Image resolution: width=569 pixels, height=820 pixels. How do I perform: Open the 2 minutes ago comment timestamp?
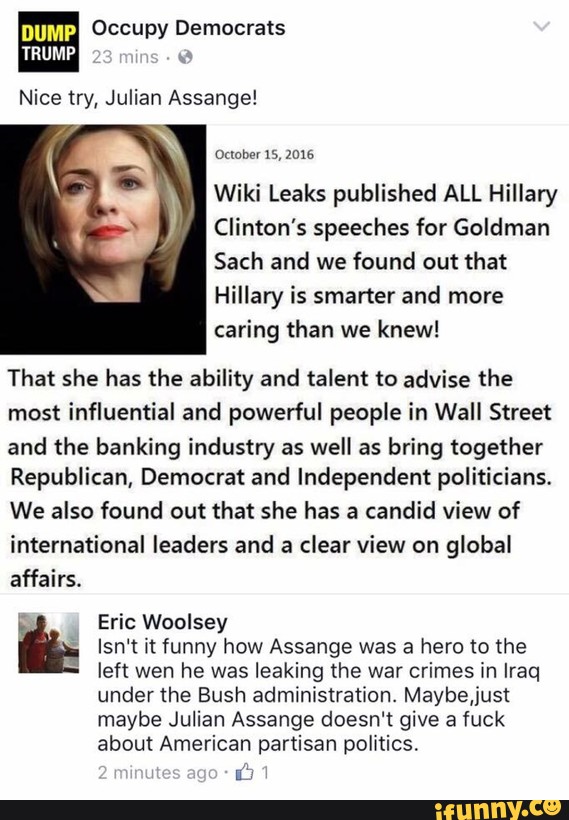pos(157,772)
